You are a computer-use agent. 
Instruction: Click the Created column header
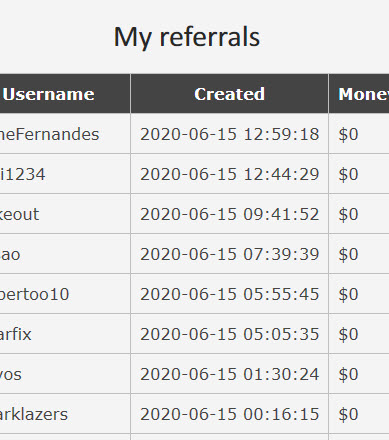tap(229, 94)
